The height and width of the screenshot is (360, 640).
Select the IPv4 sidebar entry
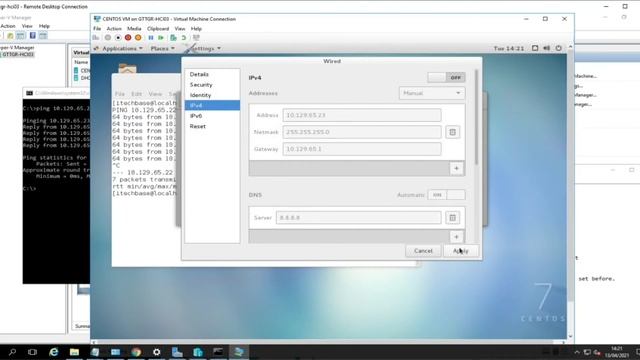212,105
